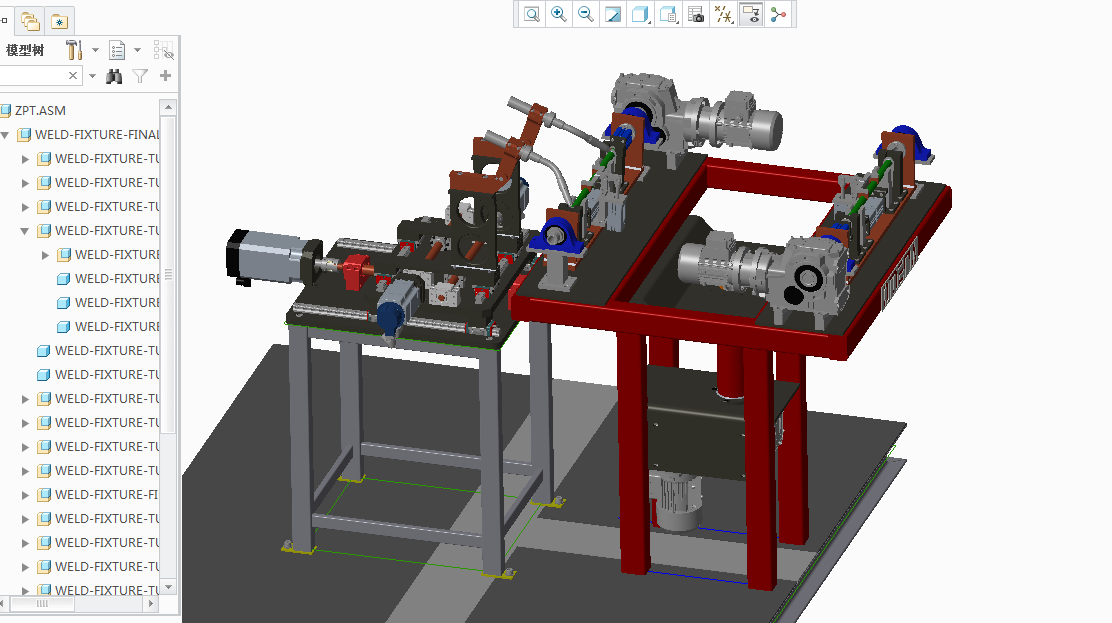This screenshot has width=1112, height=623.
Task: Toggle the annotation display eye button
Action: (x=751, y=14)
